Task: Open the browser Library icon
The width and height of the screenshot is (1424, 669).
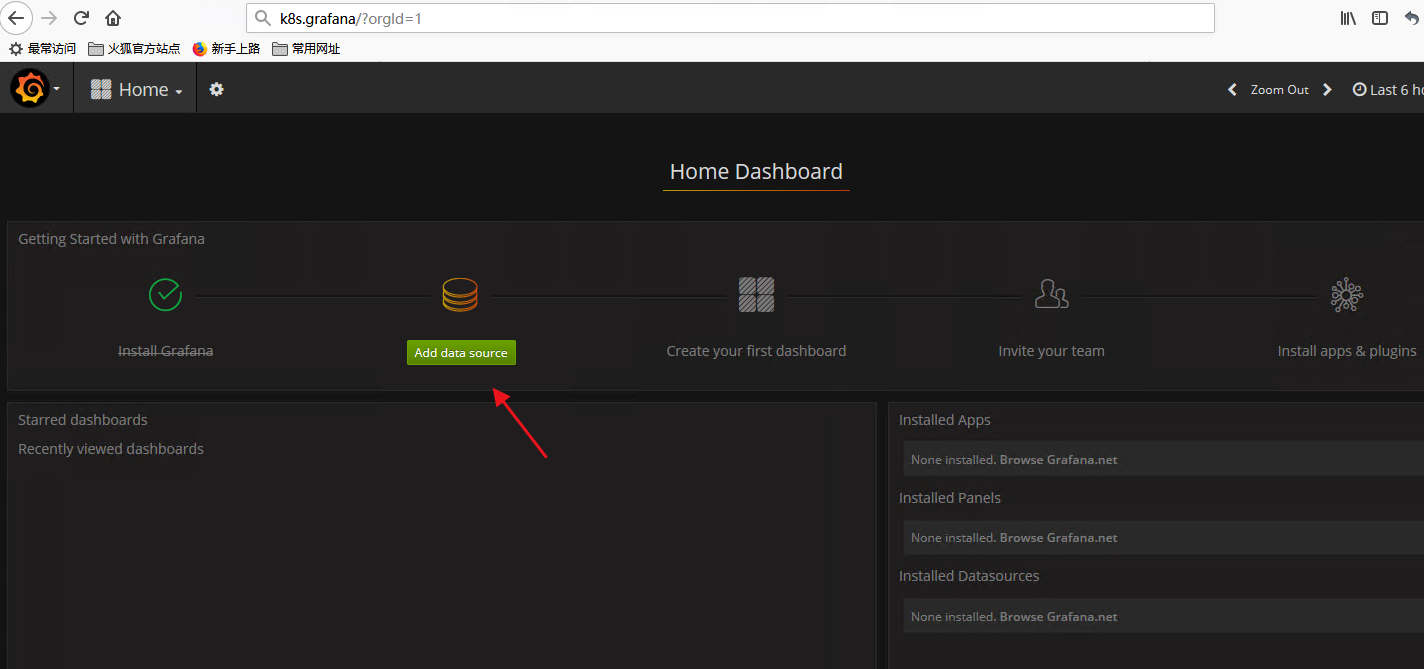Action: pyautogui.click(x=1348, y=18)
